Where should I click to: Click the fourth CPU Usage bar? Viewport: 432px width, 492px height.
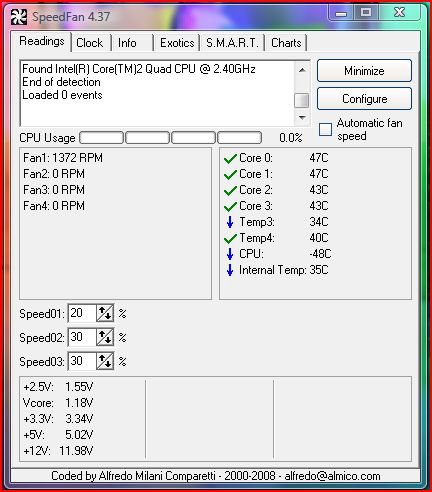(239, 138)
